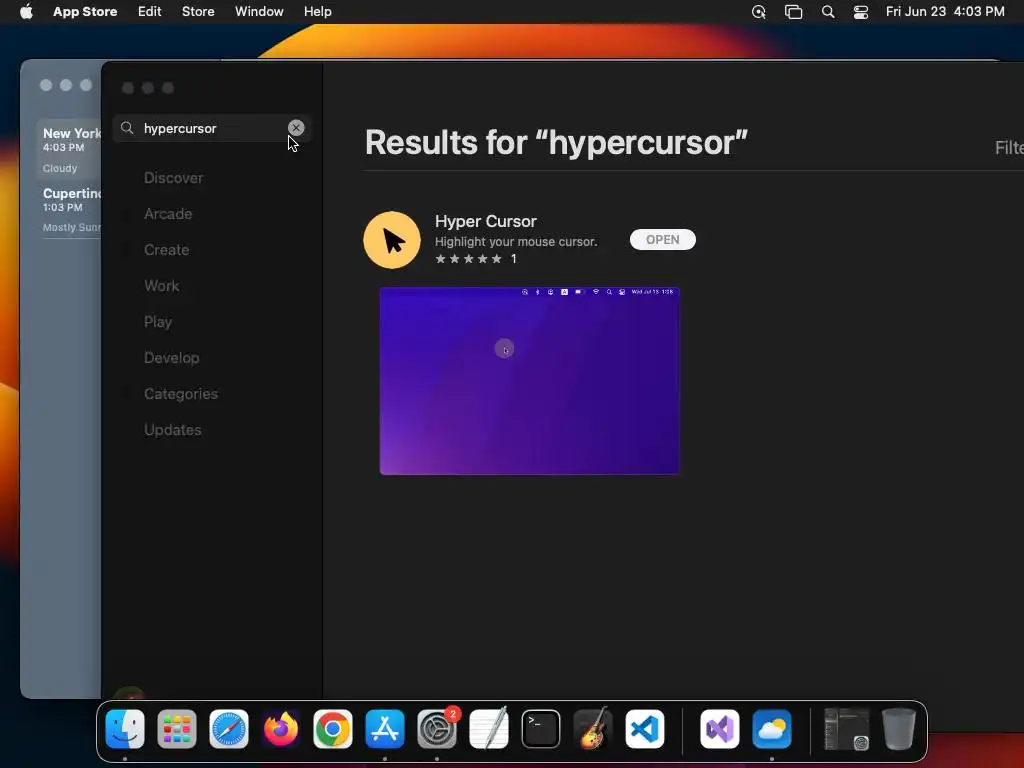Open the Help menu
Image resolution: width=1024 pixels, height=768 pixels.
(317, 12)
